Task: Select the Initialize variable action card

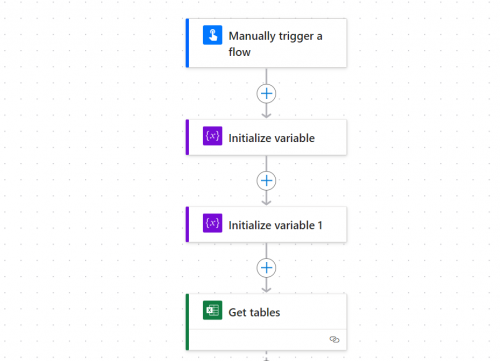Action: tap(266, 137)
